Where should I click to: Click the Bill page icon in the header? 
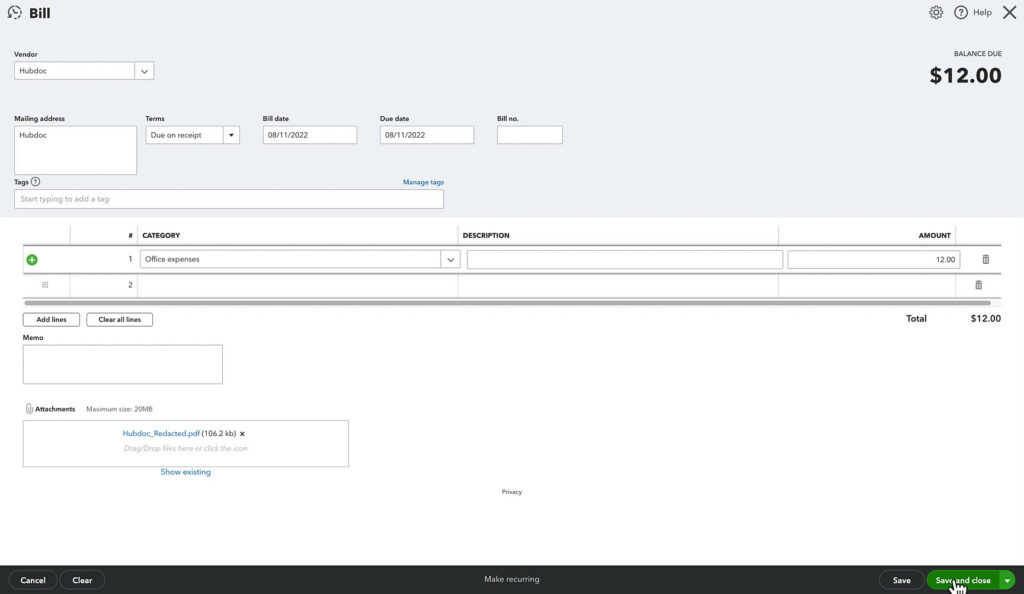(13, 12)
